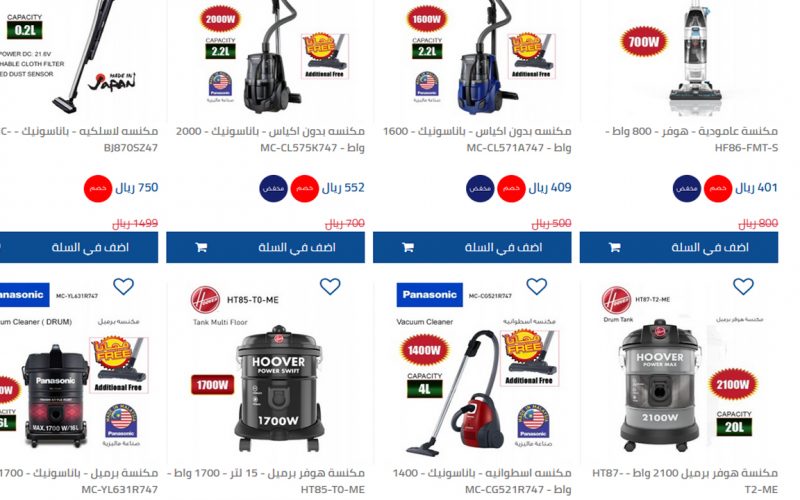Toggle the wishlist heart for the Hoover HT87-T2-ME
This screenshot has width=800, height=500.
(743, 286)
